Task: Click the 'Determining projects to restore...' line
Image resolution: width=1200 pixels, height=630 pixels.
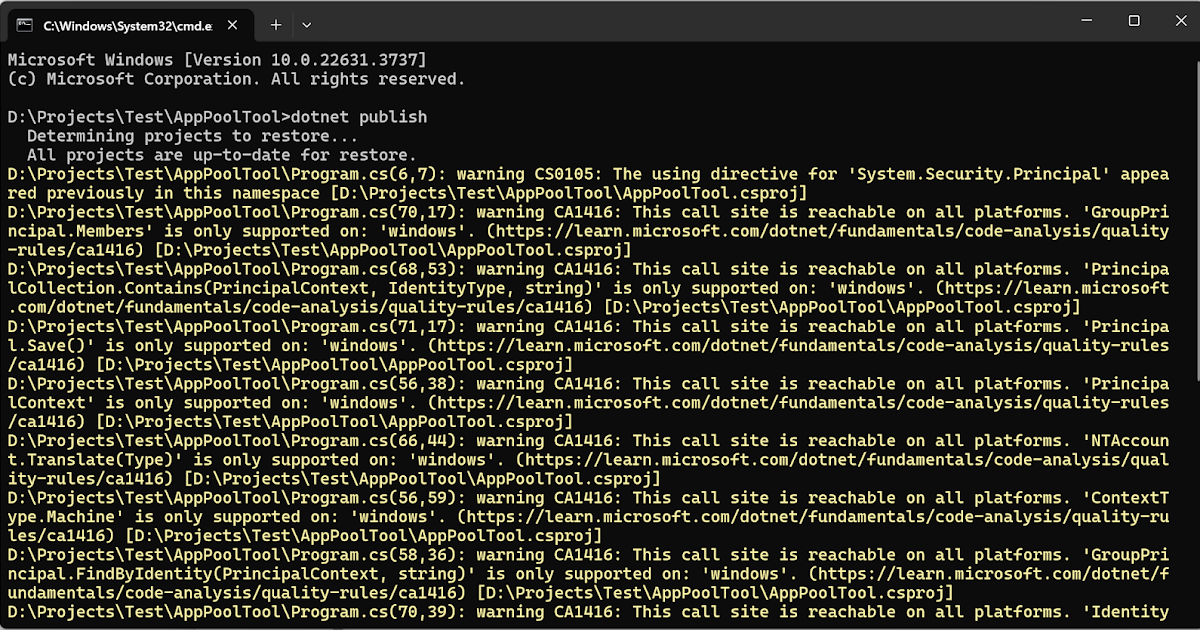Action: (x=192, y=136)
